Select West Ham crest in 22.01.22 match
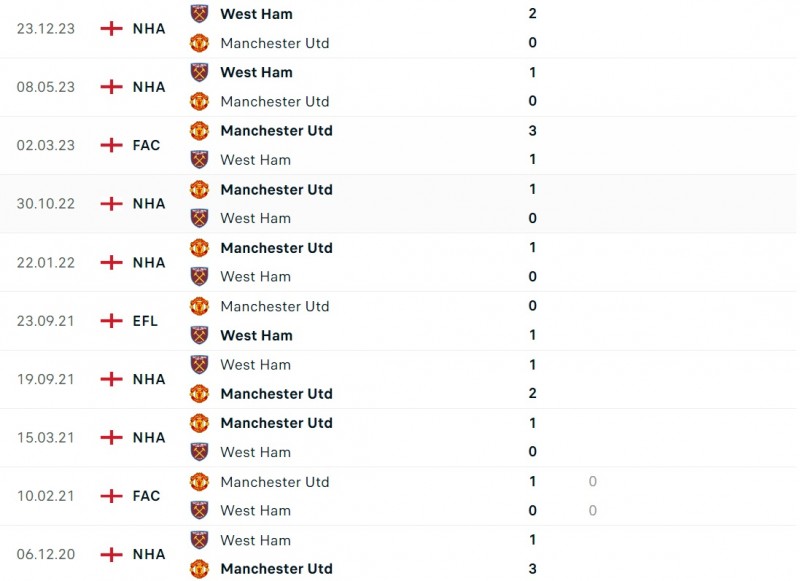The width and height of the screenshot is (800, 581). [199, 276]
